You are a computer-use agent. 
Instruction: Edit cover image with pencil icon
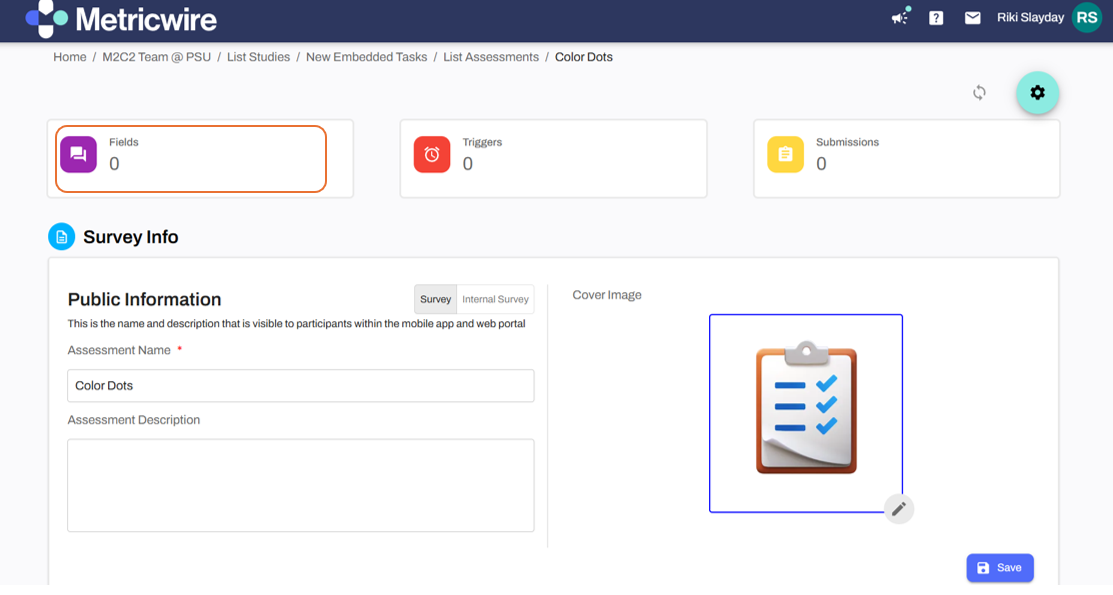coord(899,509)
